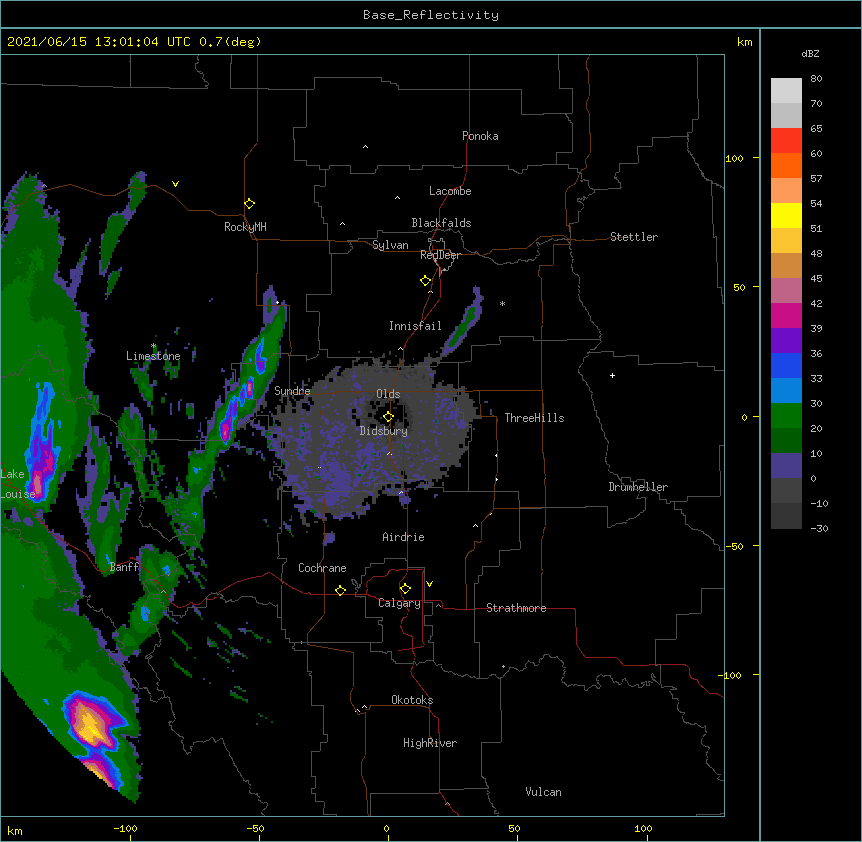Click the Cochrane town label

click(x=322, y=568)
